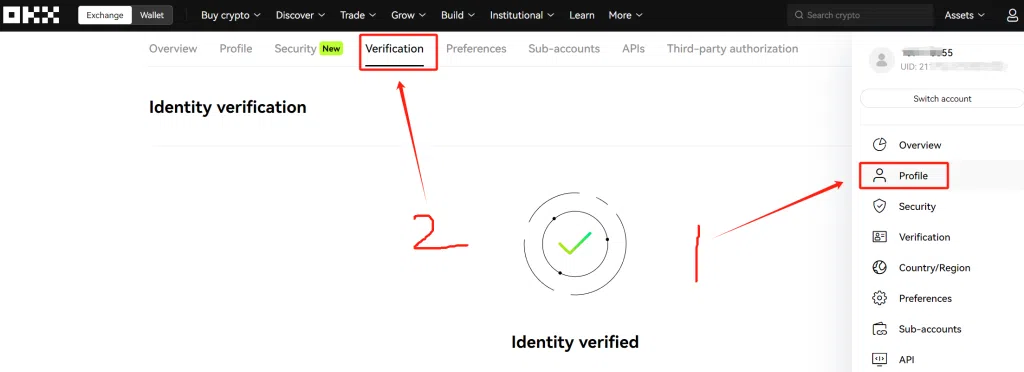Switch to Exchange mode toggle
Viewport: 1024px width, 372px height.
pyautogui.click(x=104, y=15)
